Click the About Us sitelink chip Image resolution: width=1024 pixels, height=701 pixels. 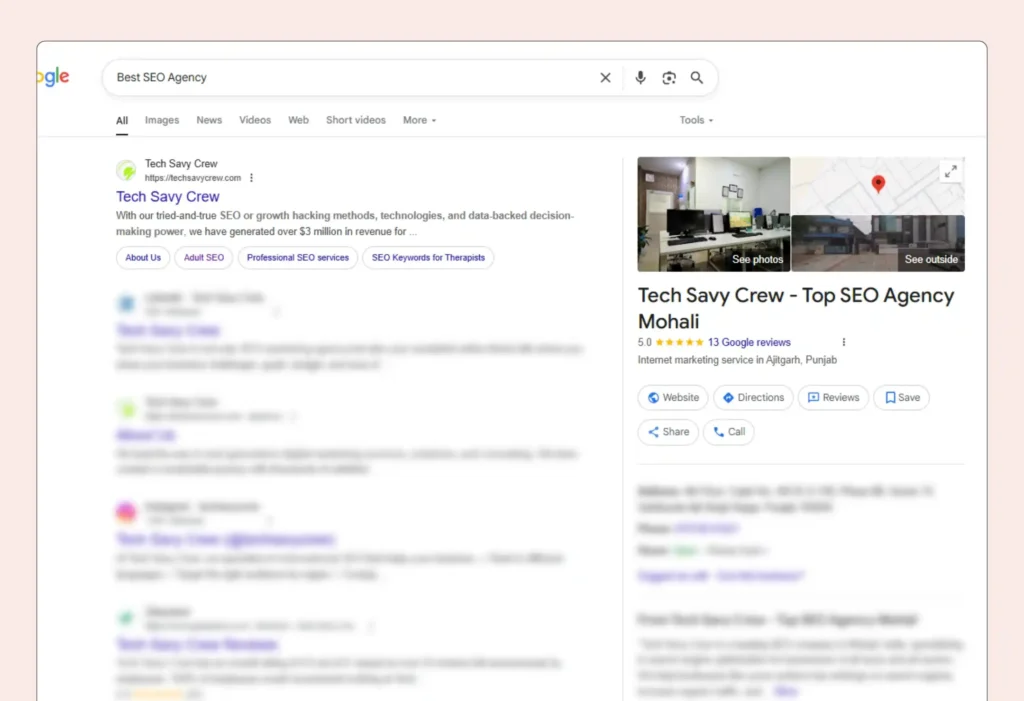(x=142, y=257)
